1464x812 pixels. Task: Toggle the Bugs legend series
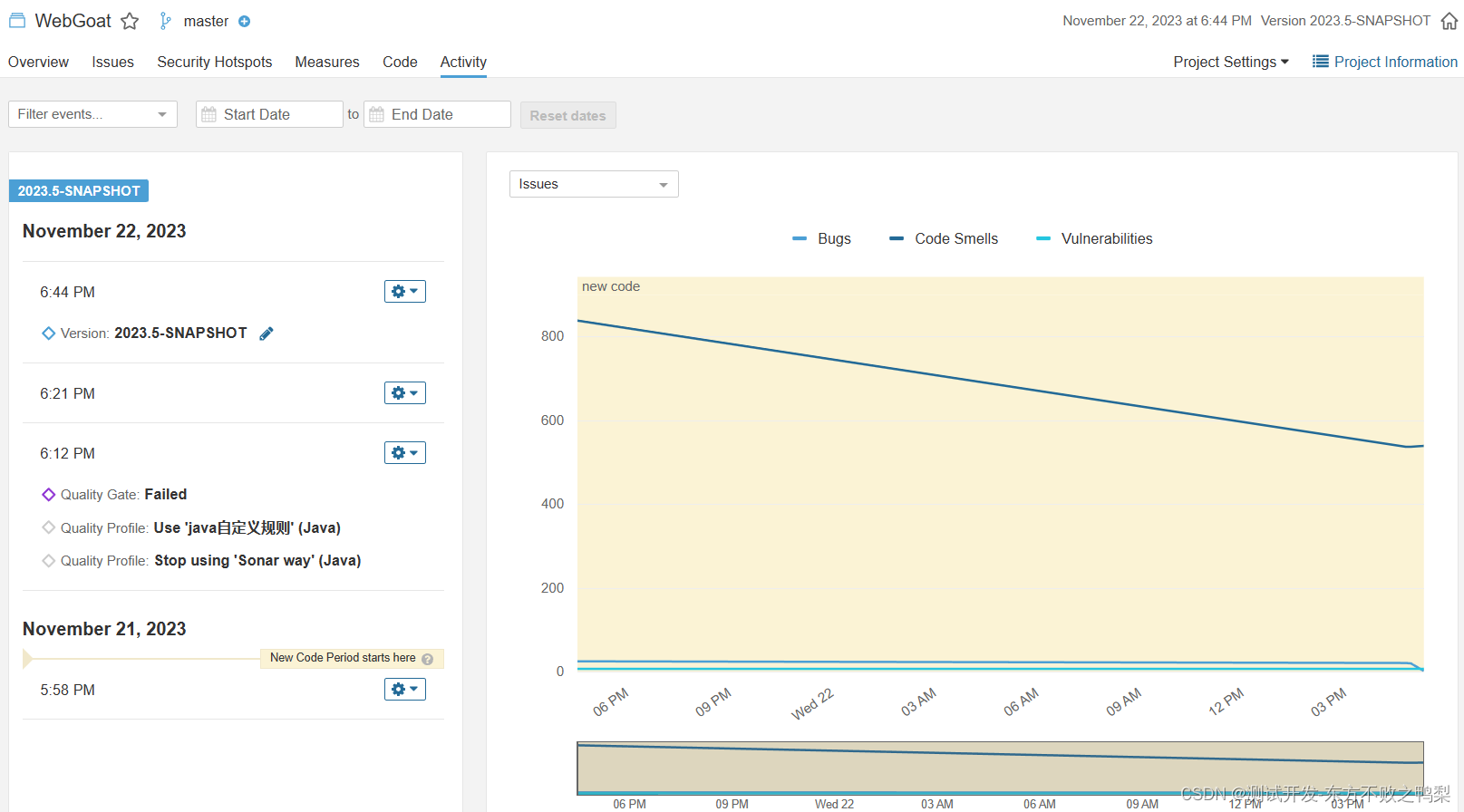click(x=822, y=238)
